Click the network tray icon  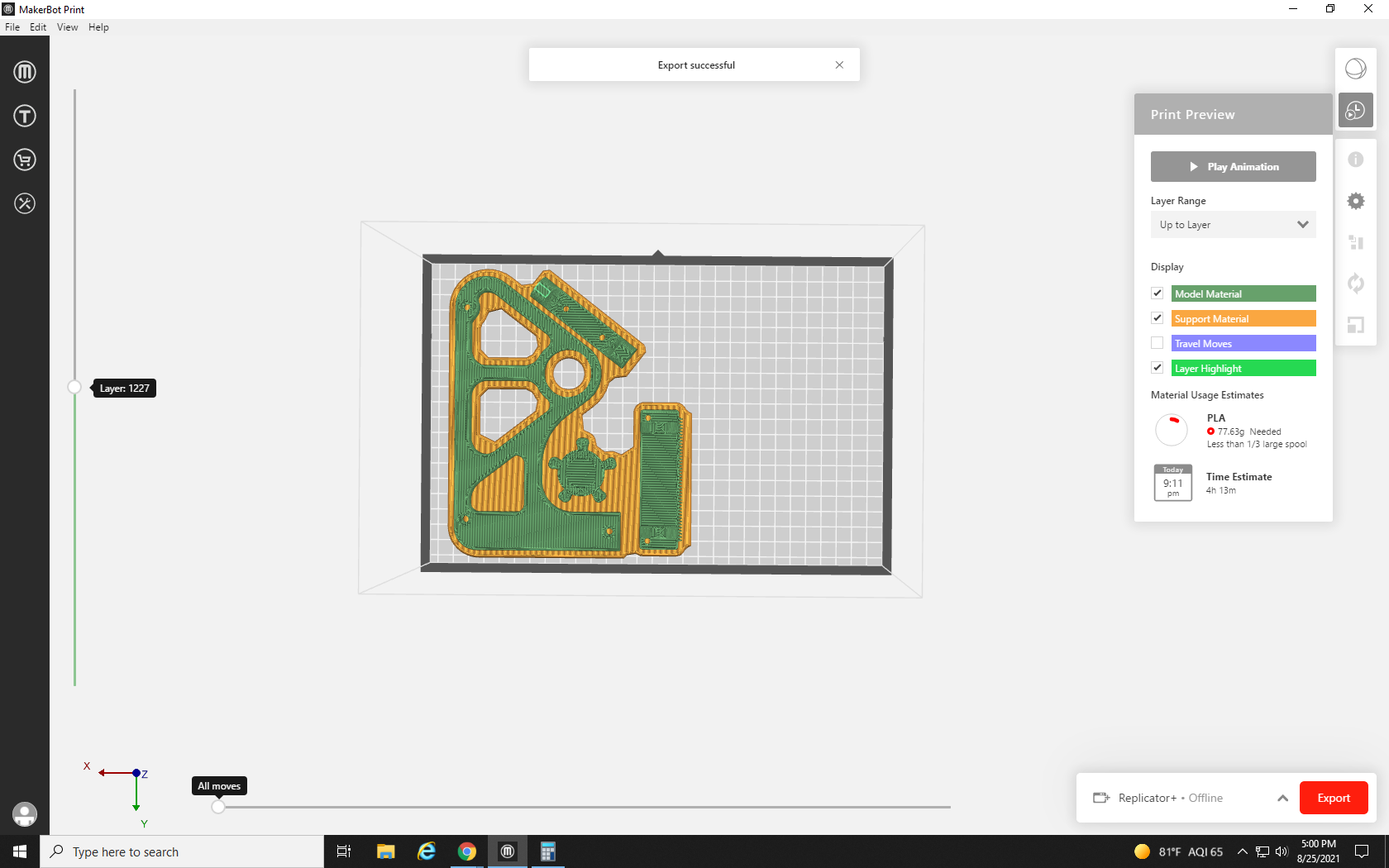click(x=1263, y=851)
